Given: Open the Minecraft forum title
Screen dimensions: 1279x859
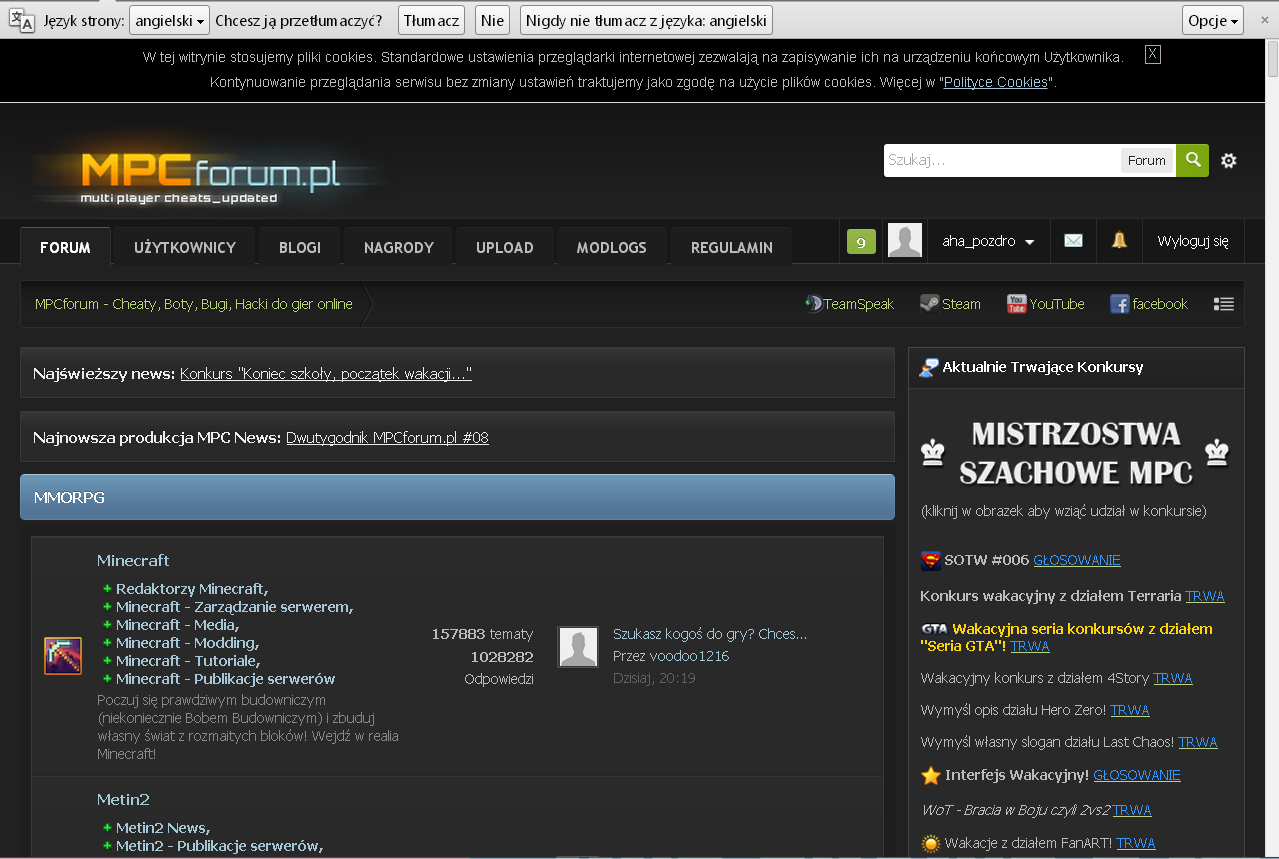Looking at the screenshot, I should point(133,560).
